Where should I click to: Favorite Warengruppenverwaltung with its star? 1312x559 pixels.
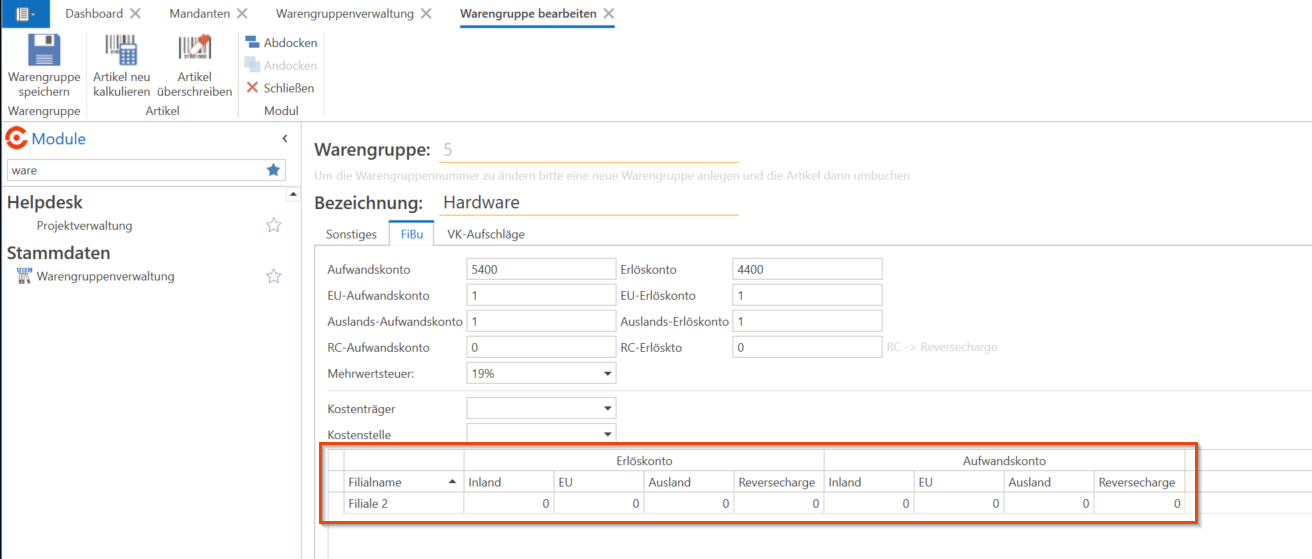(x=274, y=276)
